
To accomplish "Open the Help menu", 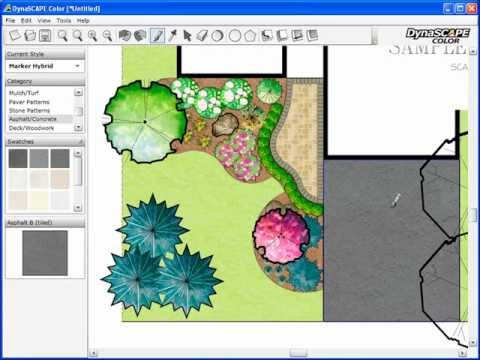I will [x=83, y=21].
